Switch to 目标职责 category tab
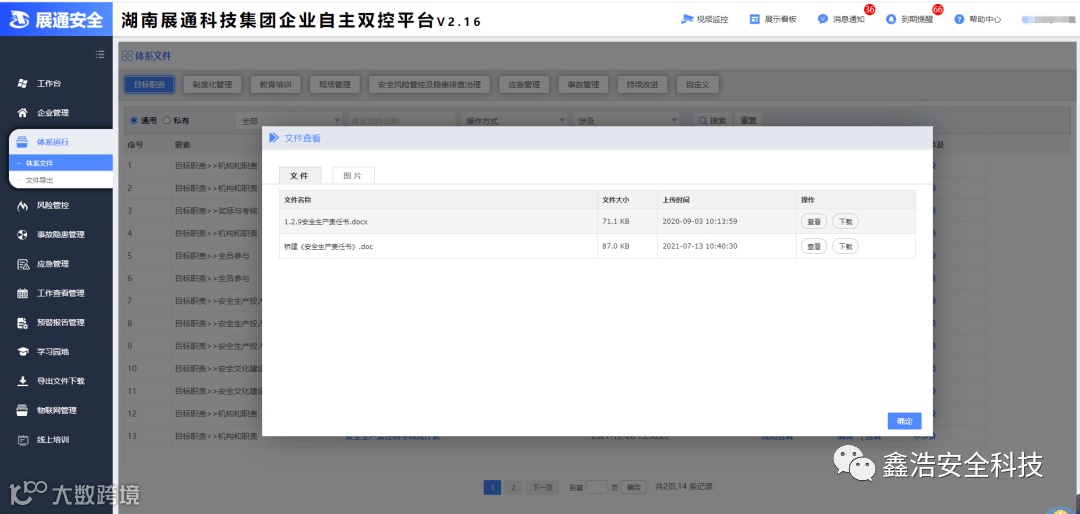This screenshot has height=514, width=1080. point(149,85)
